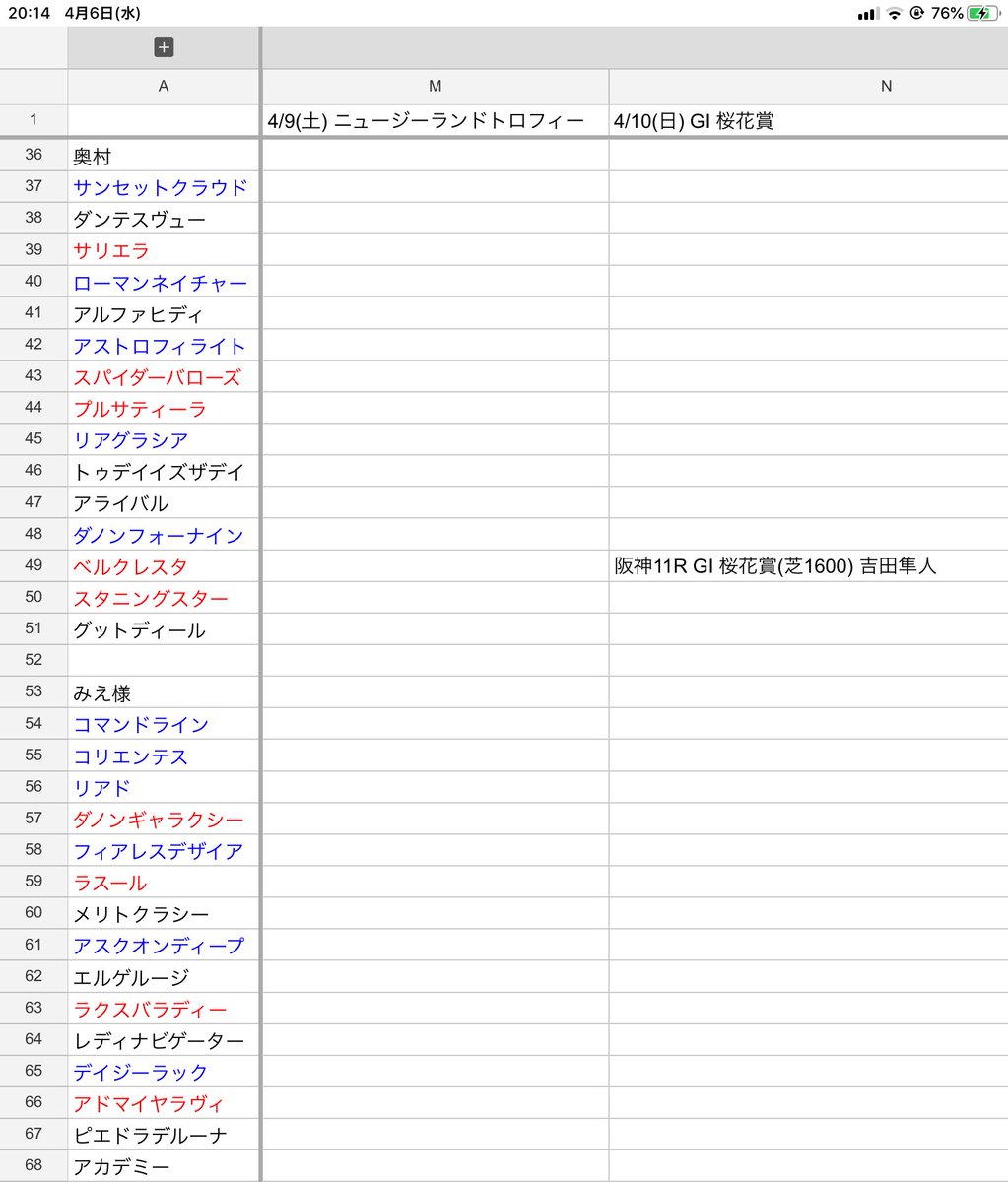This screenshot has width=1008, height=1182.
Task: Tap the Wi-Fi icon in status bar
Action: [x=895, y=13]
